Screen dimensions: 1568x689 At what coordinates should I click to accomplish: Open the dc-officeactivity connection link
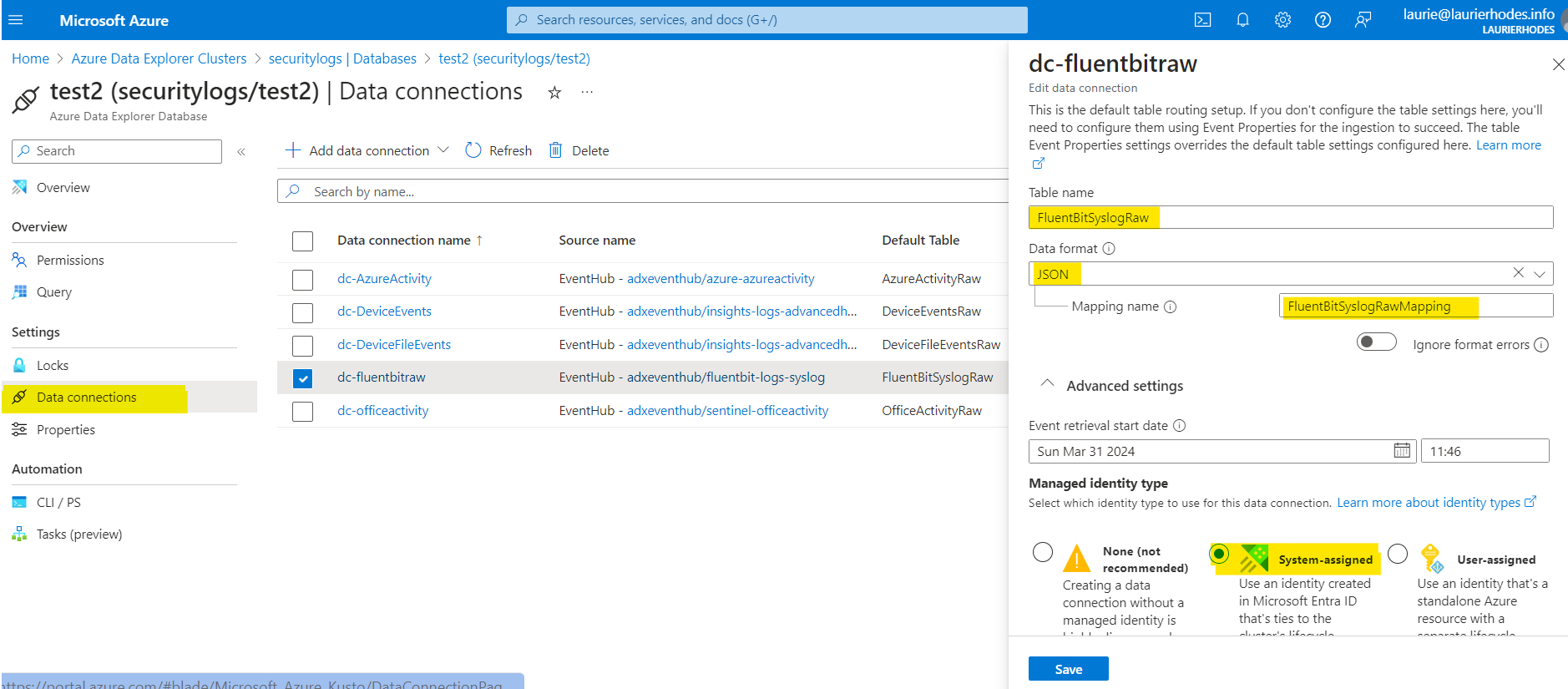point(382,411)
